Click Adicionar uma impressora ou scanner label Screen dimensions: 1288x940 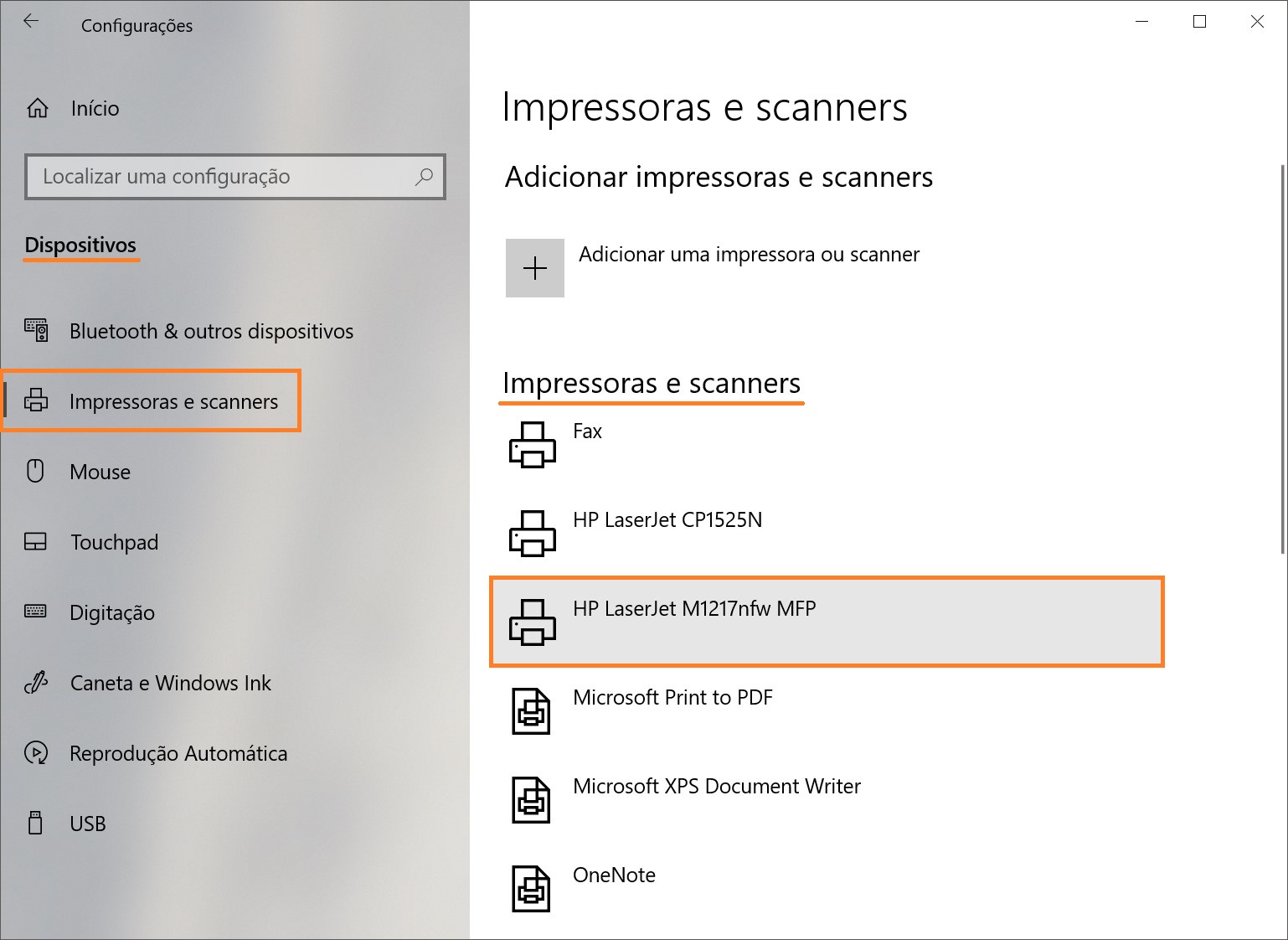click(749, 255)
